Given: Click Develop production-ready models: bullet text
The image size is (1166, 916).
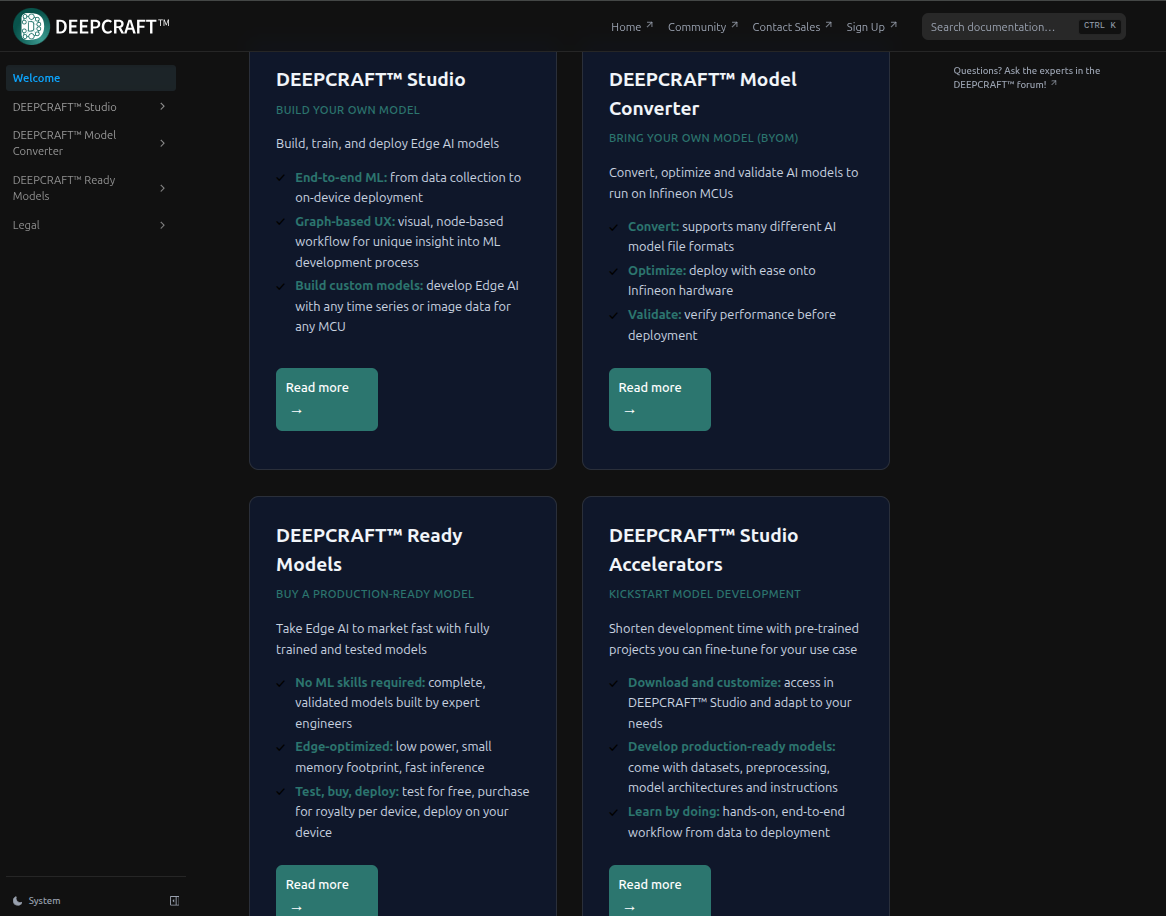Looking at the screenshot, I should point(732,746).
